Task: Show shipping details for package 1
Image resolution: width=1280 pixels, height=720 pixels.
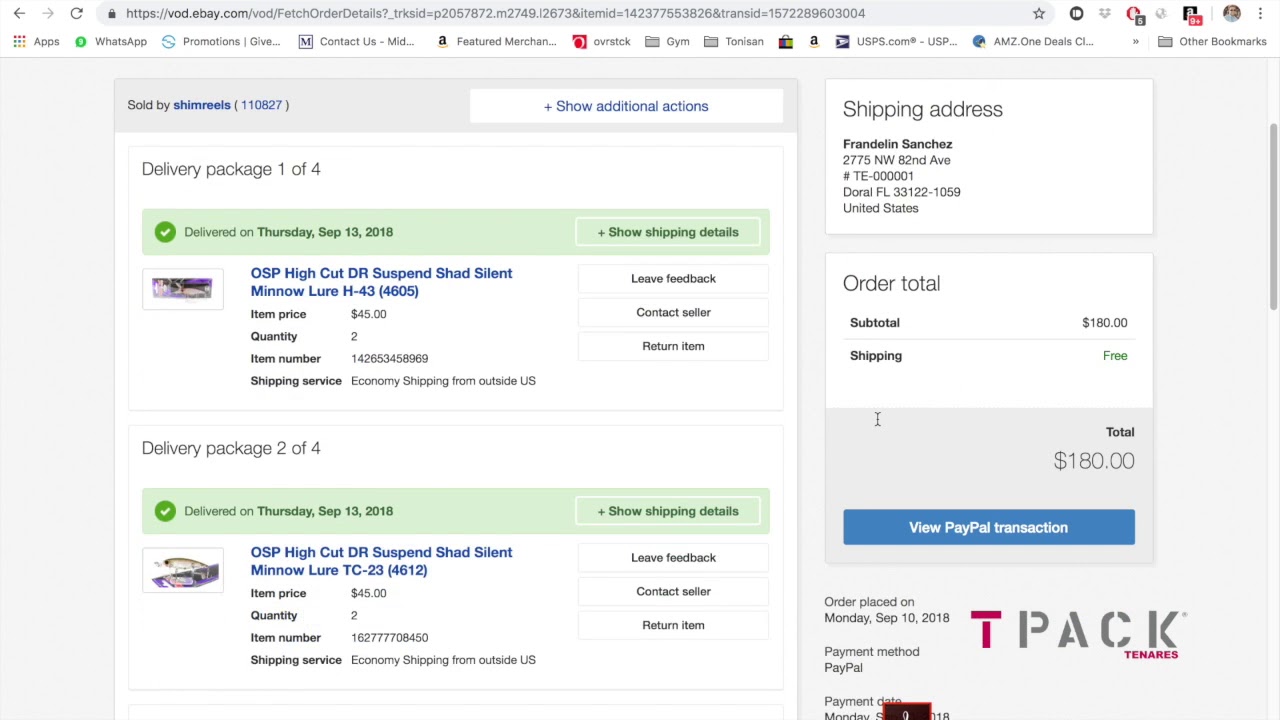Action: tap(667, 232)
